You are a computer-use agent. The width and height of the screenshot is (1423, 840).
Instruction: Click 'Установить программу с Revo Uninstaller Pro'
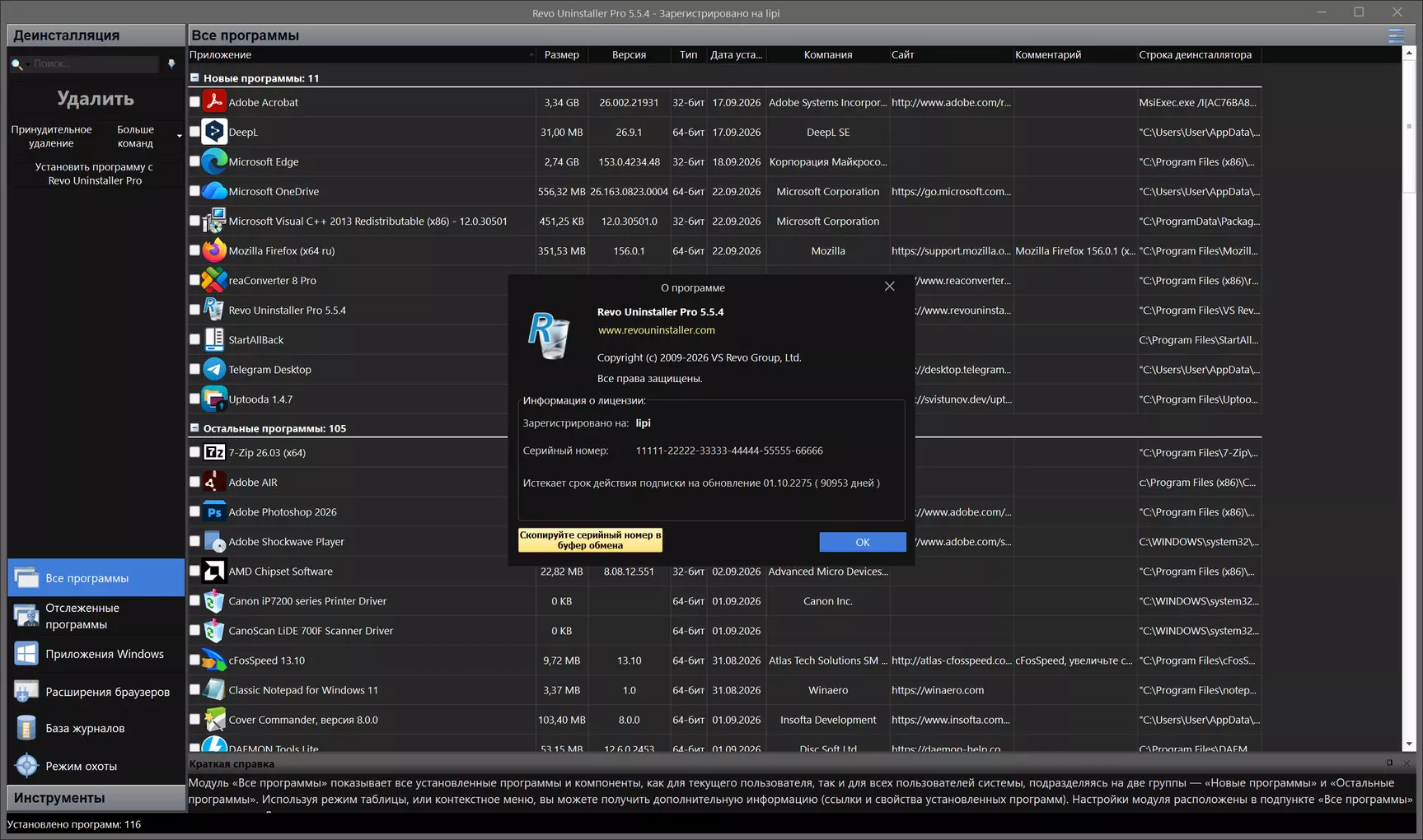[x=94, y=174]
